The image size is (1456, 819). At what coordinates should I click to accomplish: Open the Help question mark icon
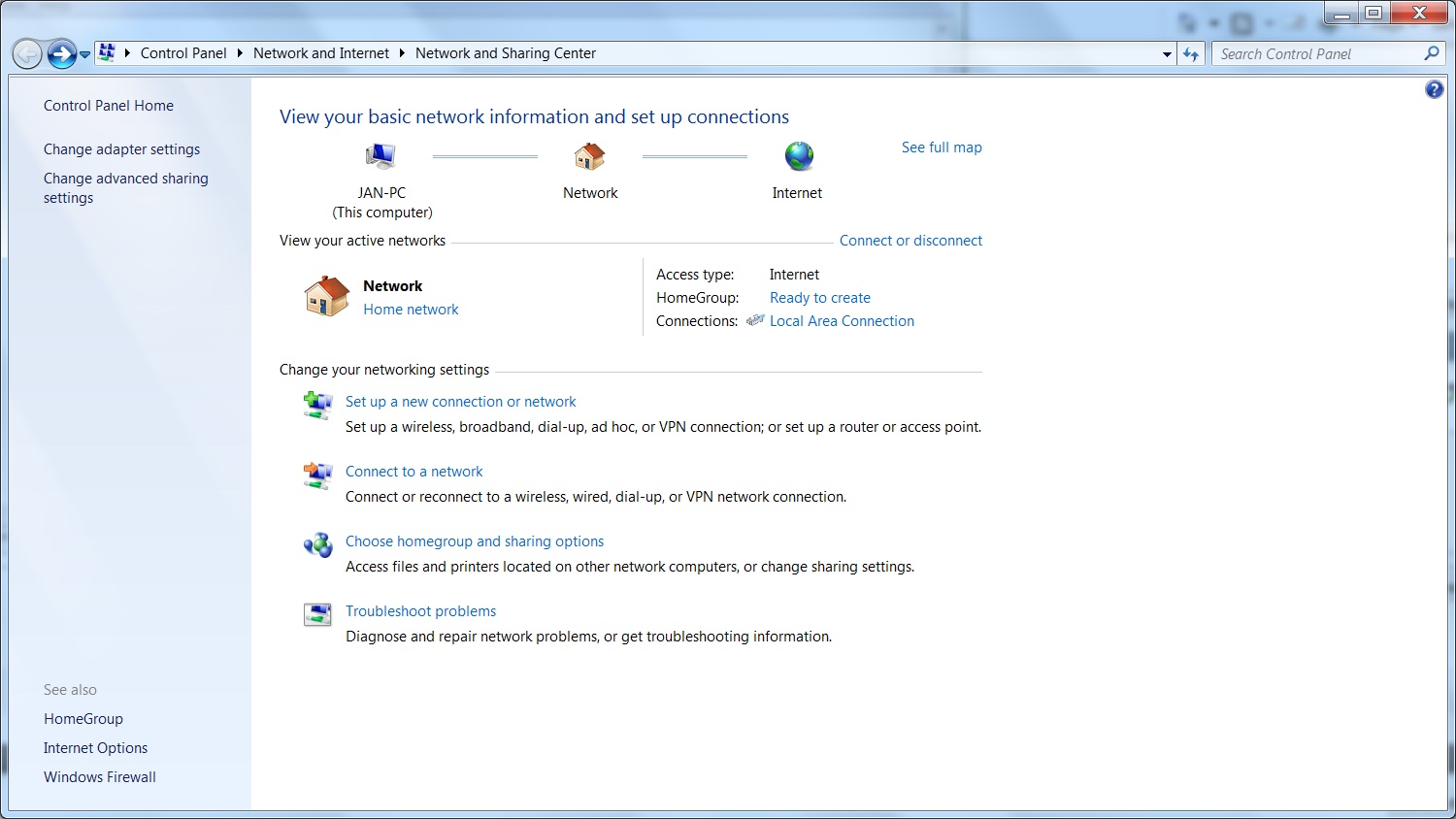[1435, 89]
